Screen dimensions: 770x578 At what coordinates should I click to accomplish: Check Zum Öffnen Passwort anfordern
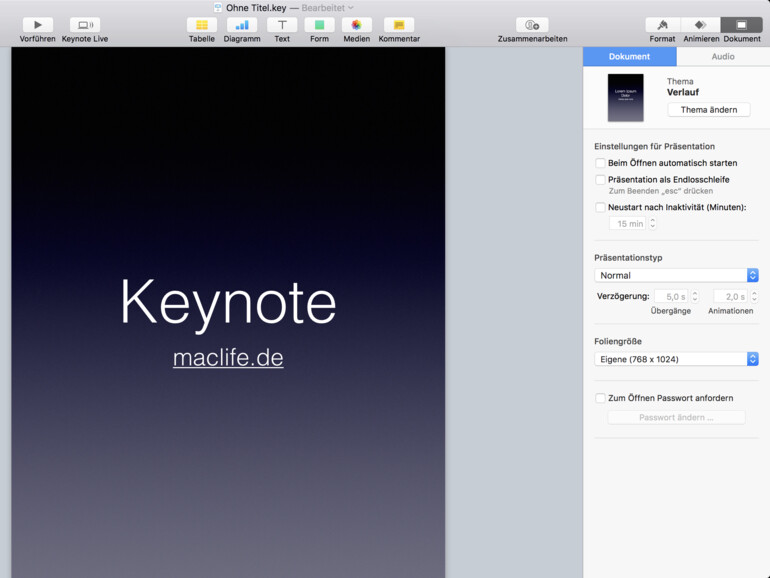[x=600, y=398]
